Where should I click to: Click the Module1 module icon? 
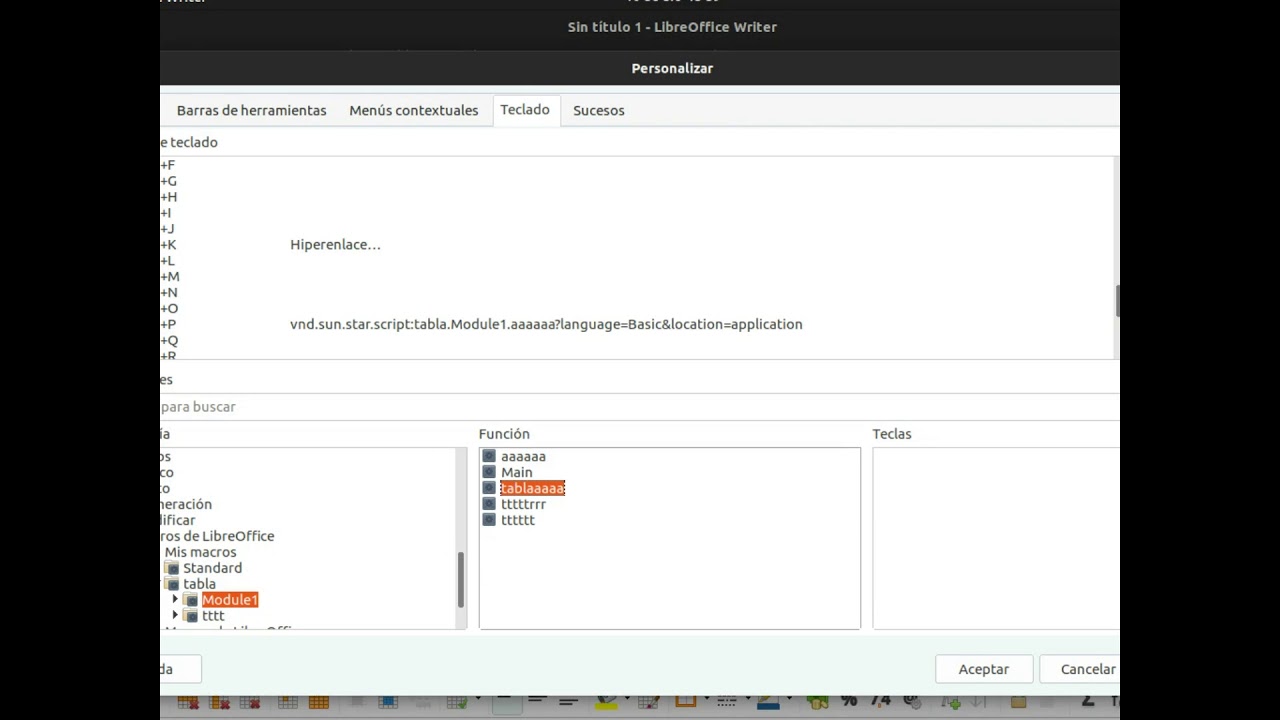pos(191,600)
